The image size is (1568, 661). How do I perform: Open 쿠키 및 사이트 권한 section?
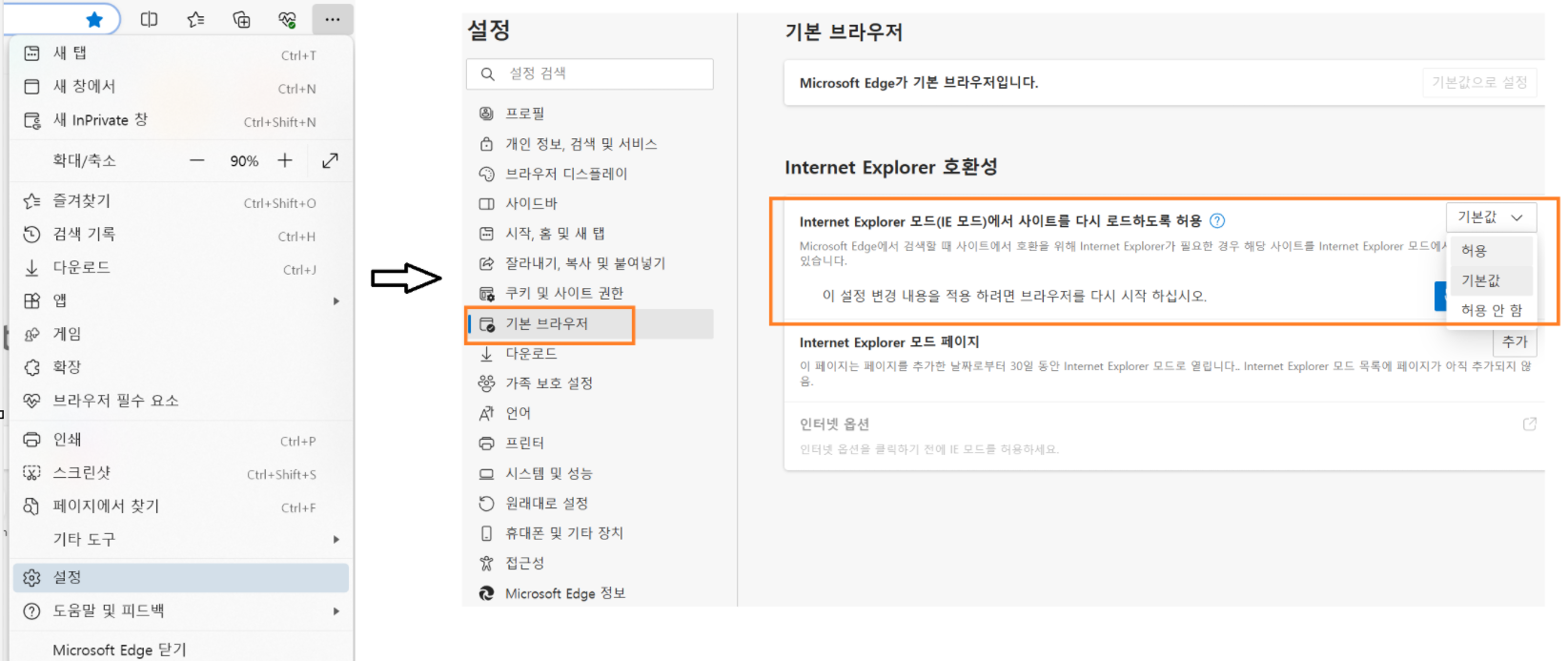(x=590, y=293)
